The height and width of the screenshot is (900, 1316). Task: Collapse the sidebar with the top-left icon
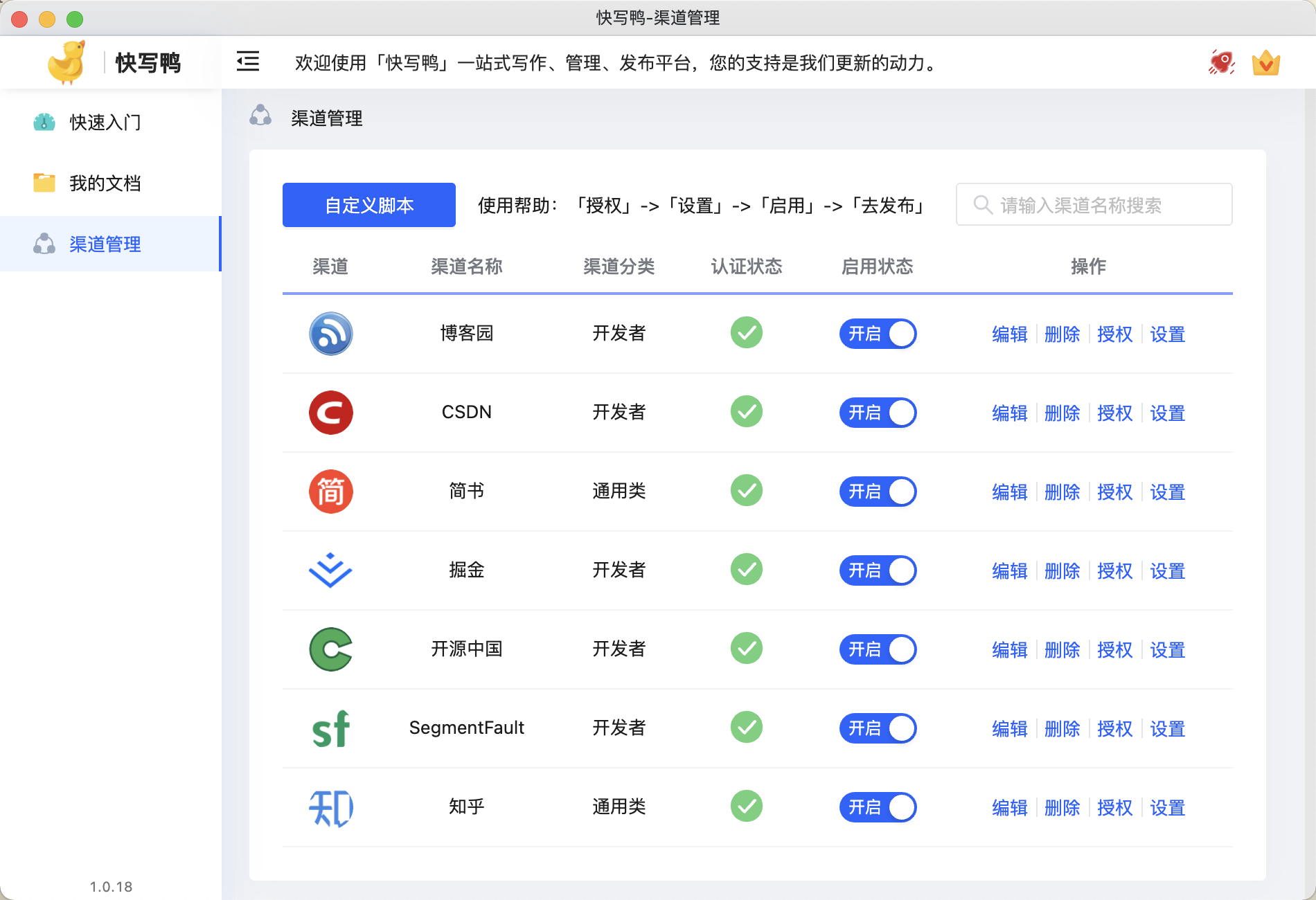pyautogui.click(x=247, y=62)
